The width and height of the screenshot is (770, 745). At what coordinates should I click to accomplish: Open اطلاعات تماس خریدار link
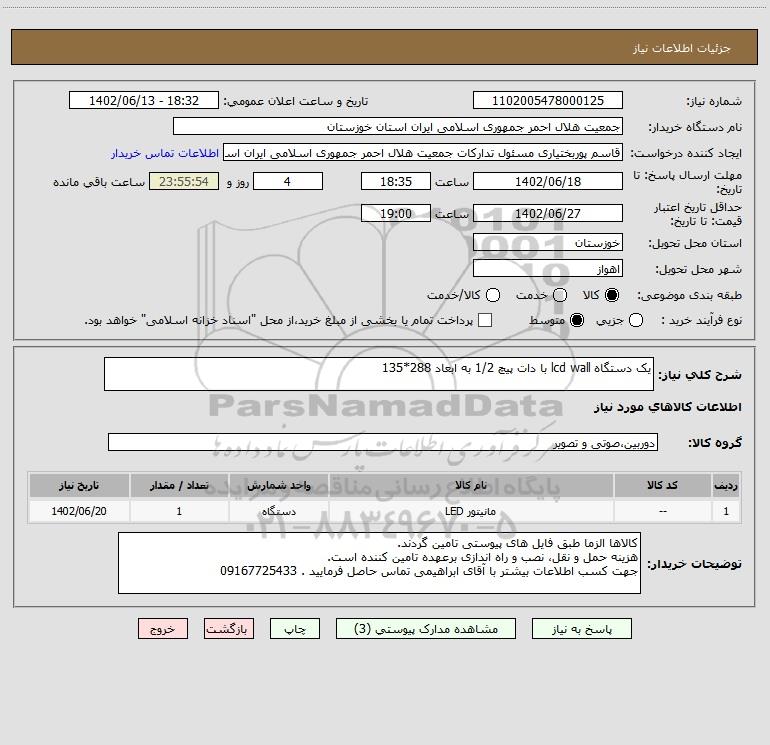coord(165,153)
